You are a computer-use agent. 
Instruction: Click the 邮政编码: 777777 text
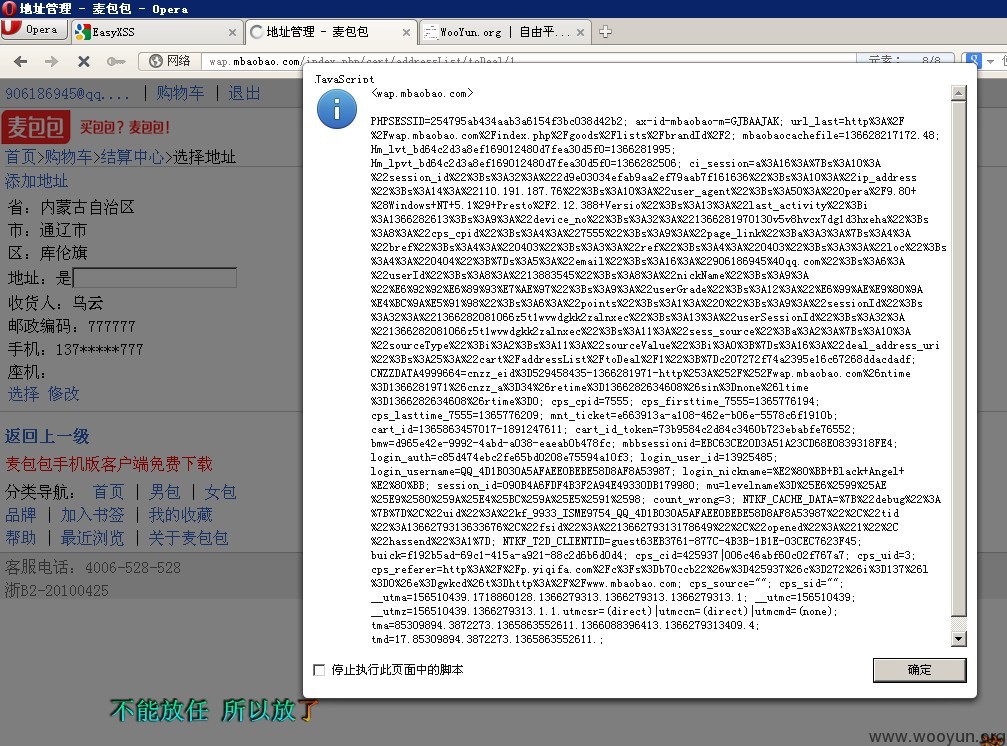(71, 326)
